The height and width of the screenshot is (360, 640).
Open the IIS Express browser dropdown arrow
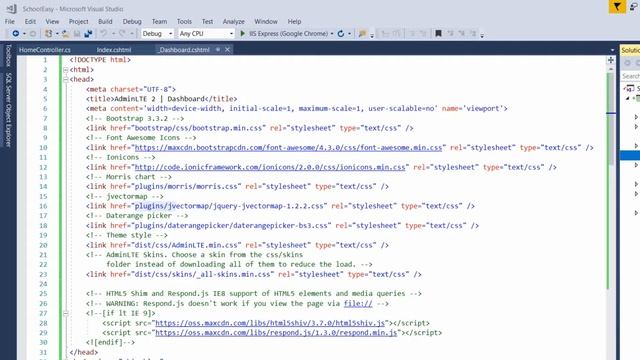coord(332,34)
